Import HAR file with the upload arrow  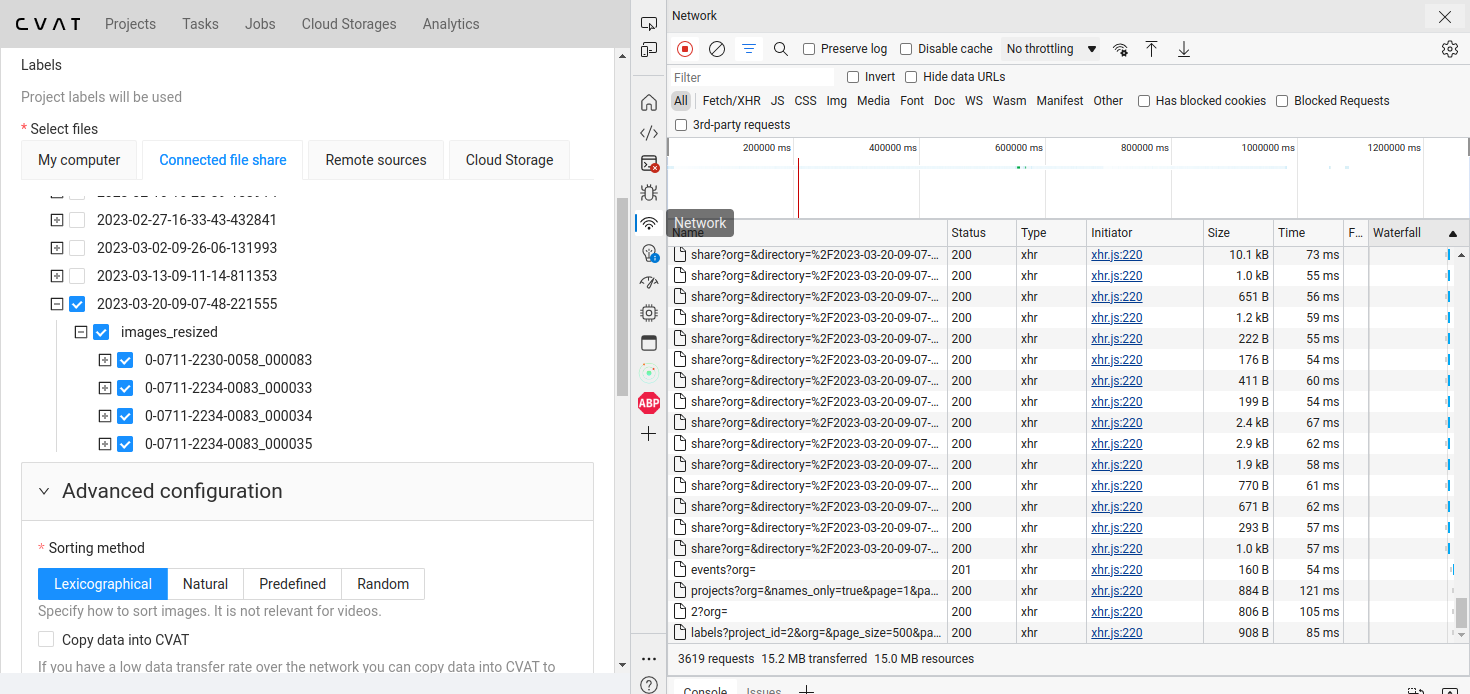click(1152, 48)
